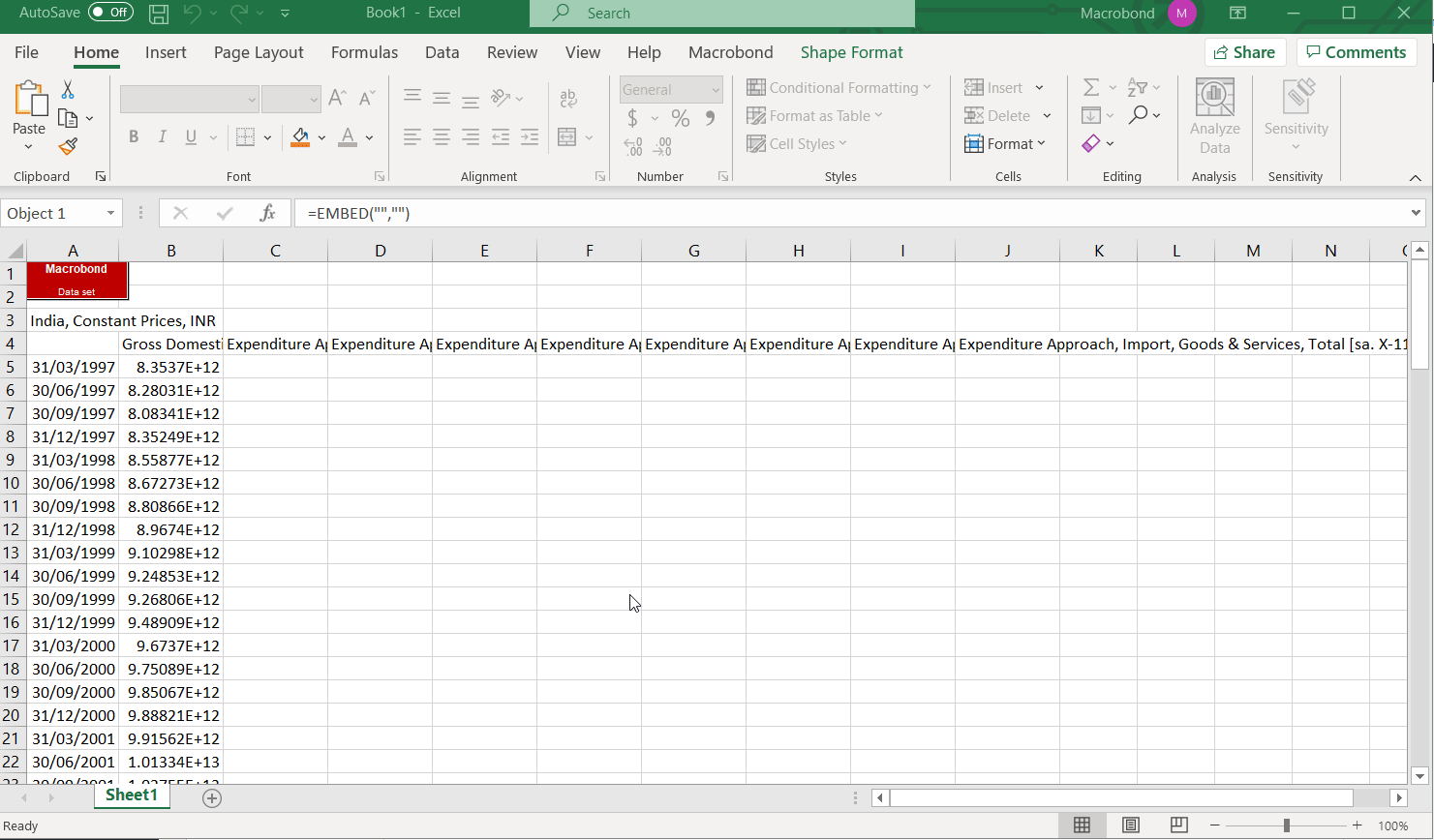
Task: Open the font name combo box
Action: click(190, 99)
